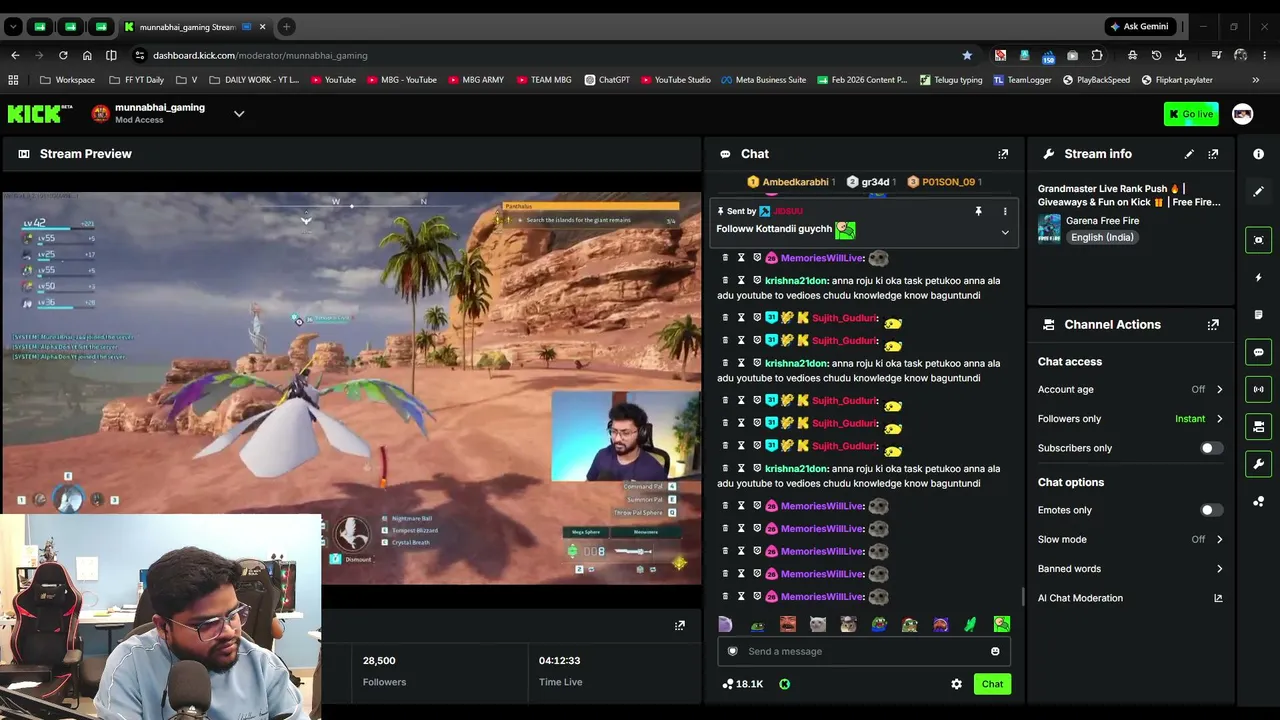Click the gr34d top gifter name
1280x720 pixels.
[x=875, y=182]
